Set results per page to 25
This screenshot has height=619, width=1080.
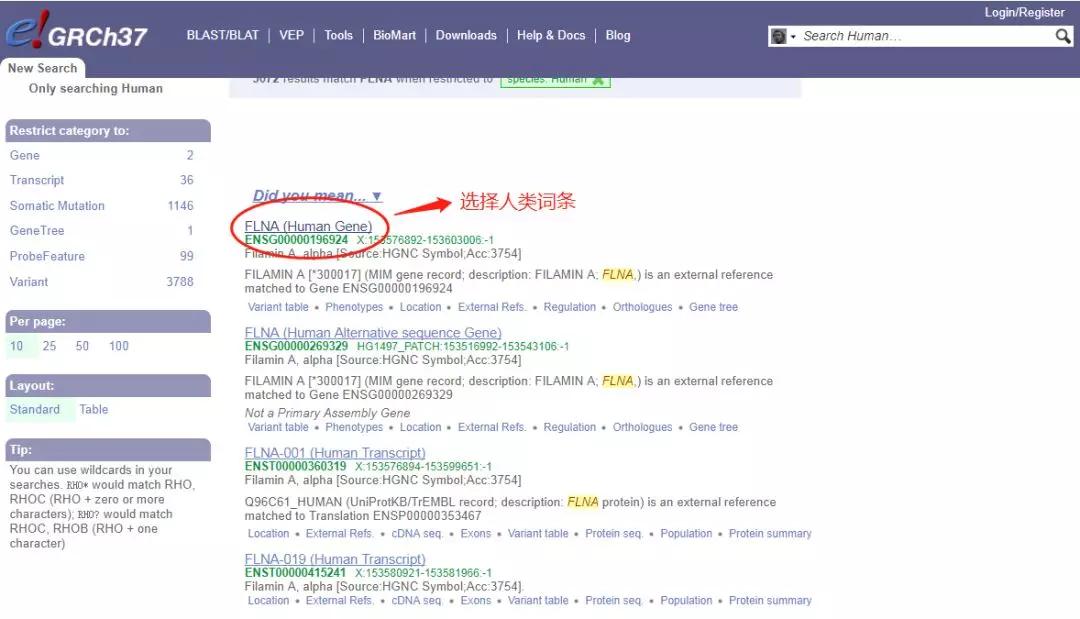tap(49, 346)
